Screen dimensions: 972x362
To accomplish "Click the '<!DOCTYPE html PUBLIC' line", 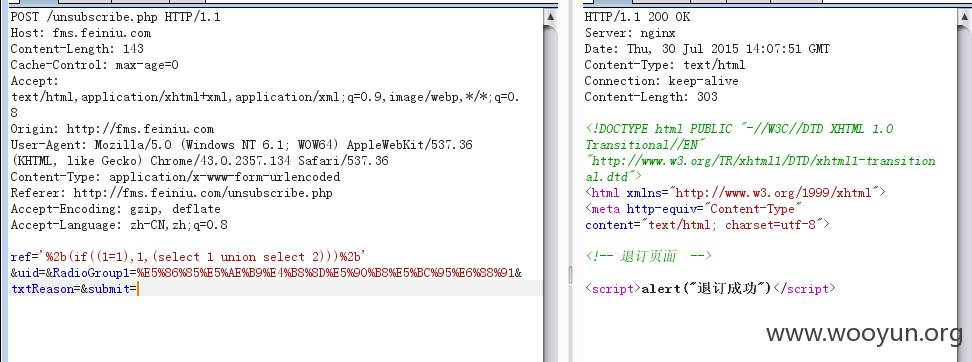I will coord(739,129).
